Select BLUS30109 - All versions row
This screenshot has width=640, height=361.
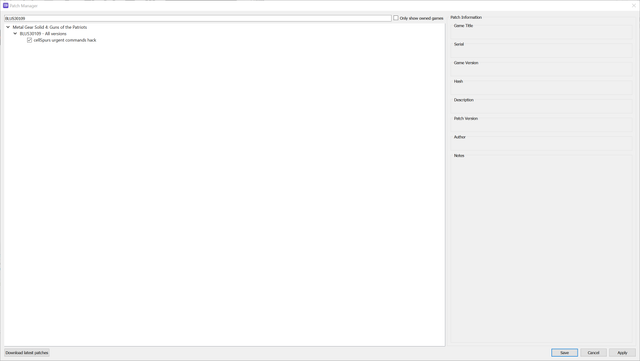[x=43, y=33]
